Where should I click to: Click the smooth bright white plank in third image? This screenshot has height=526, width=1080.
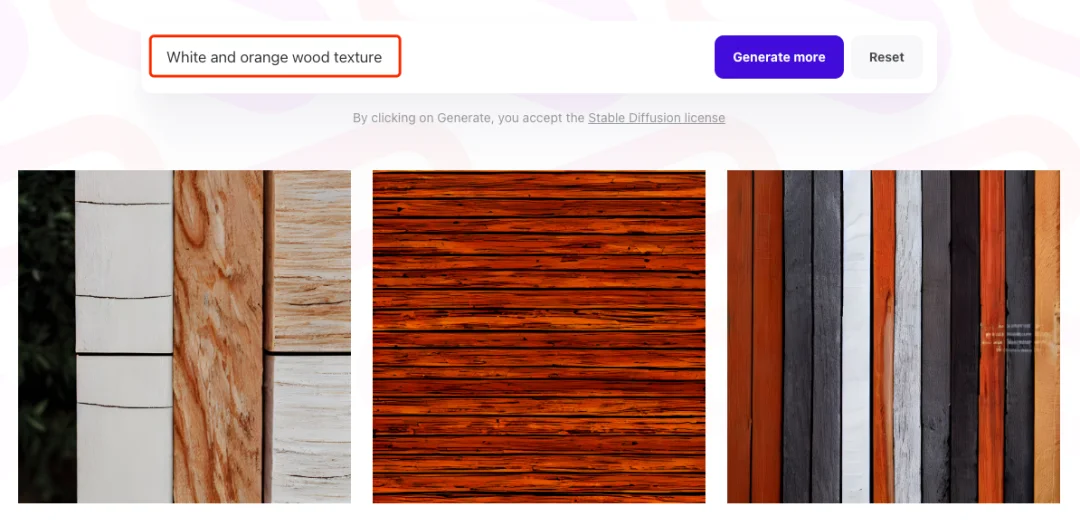856,337
